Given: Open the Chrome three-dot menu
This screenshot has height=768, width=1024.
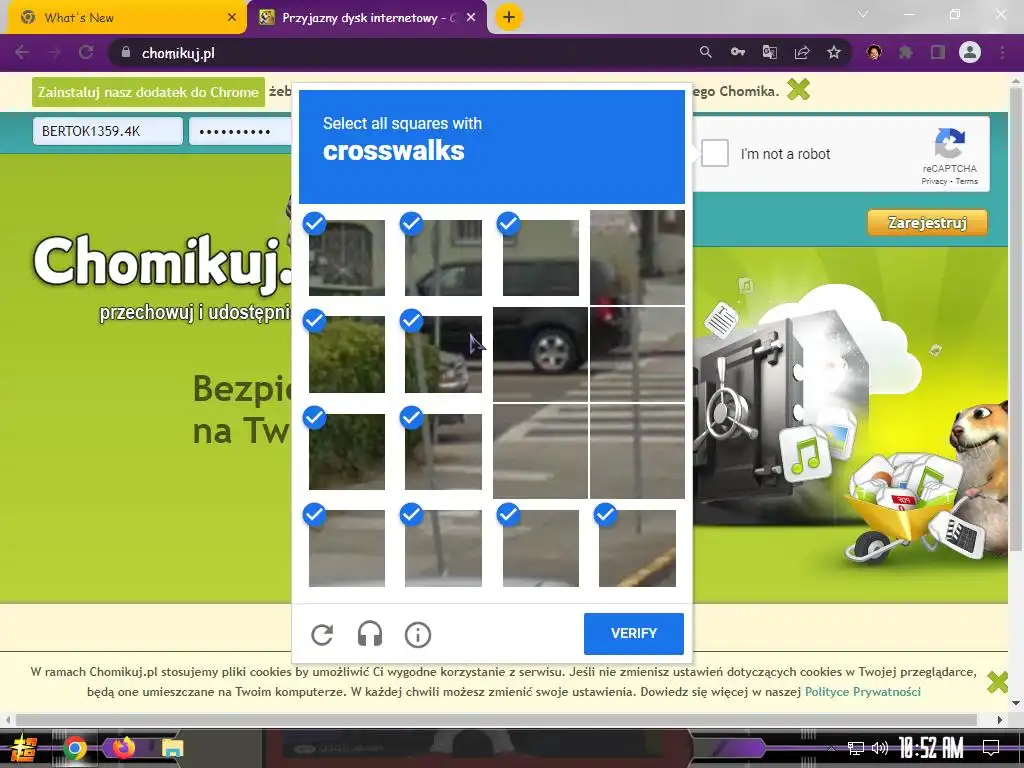Looking at the screenshot, I should (1002, 52).
